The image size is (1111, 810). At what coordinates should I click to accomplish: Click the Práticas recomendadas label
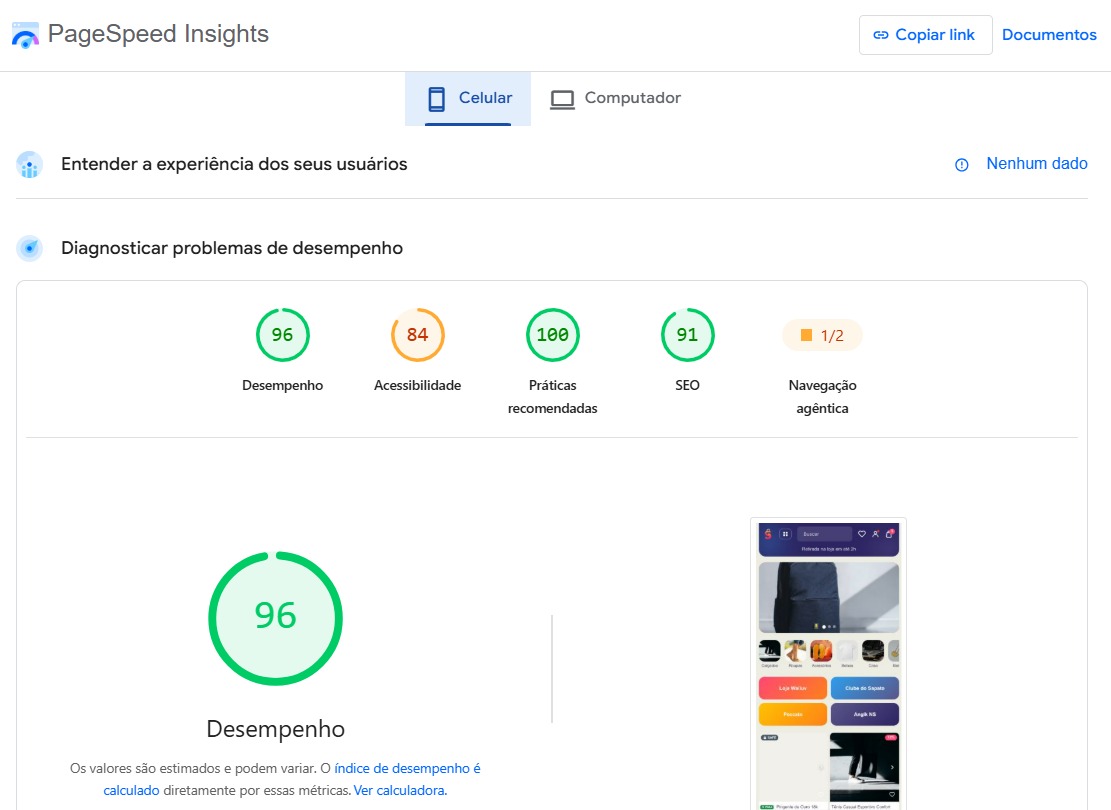[x=553, y=397]
